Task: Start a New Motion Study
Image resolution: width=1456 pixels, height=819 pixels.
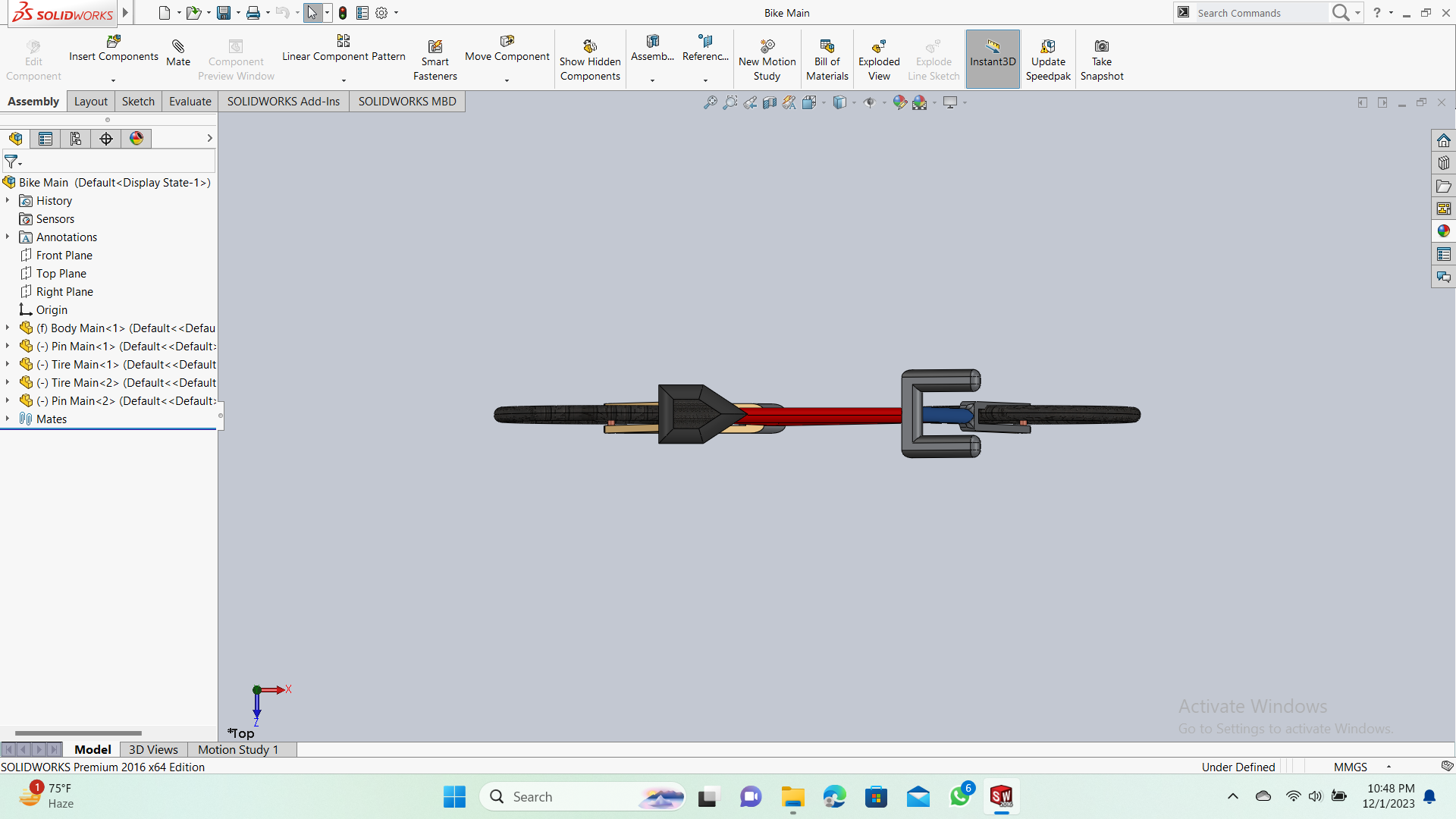Action: (767, 61)
